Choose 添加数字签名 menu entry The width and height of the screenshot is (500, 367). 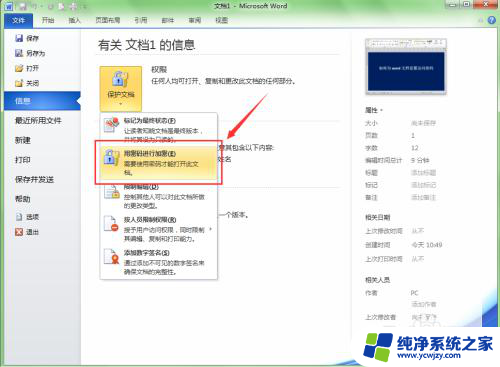coord(159,262)
